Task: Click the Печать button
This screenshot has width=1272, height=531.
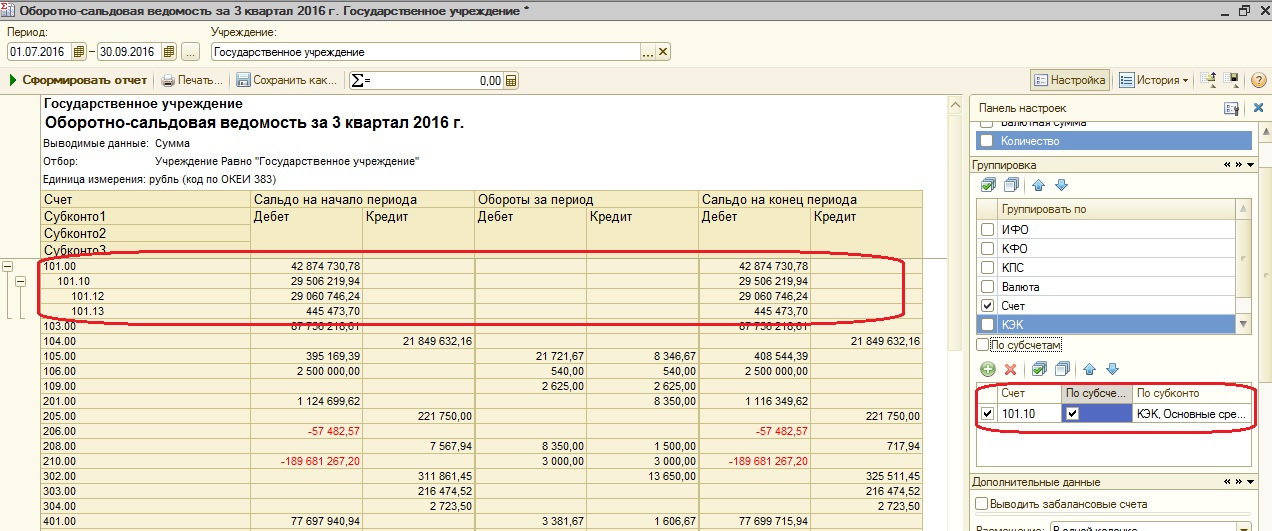Action: [x=192, y=80]
